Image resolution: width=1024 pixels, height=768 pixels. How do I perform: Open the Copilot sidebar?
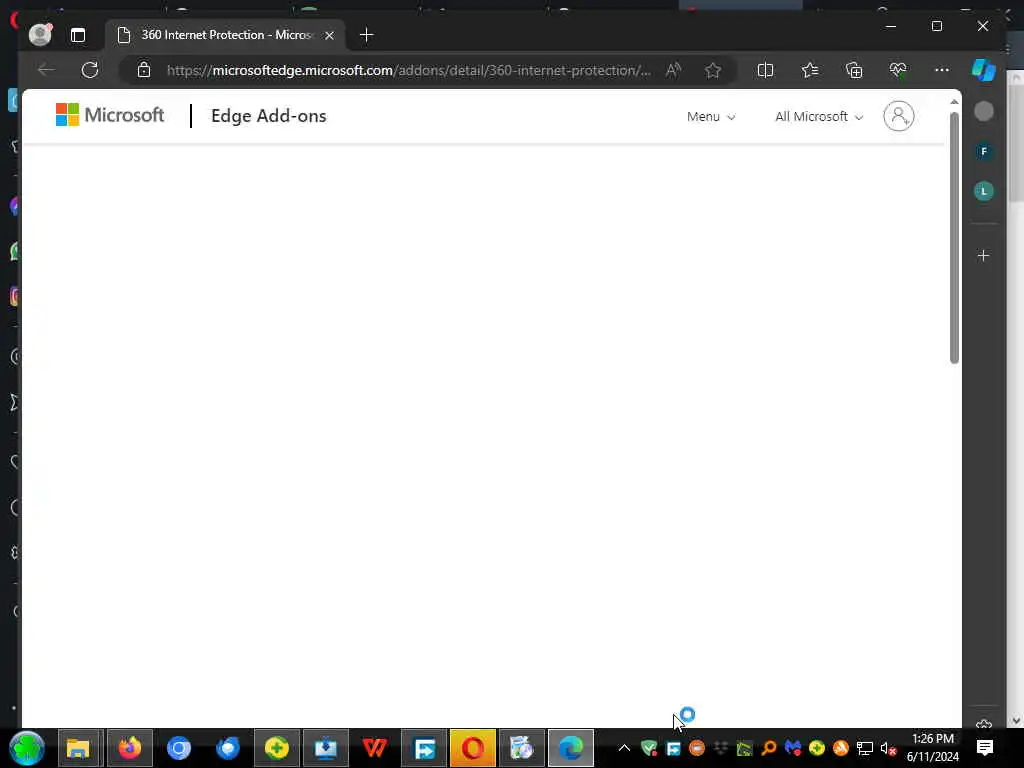pyautogui.click(x=984, y=70)
